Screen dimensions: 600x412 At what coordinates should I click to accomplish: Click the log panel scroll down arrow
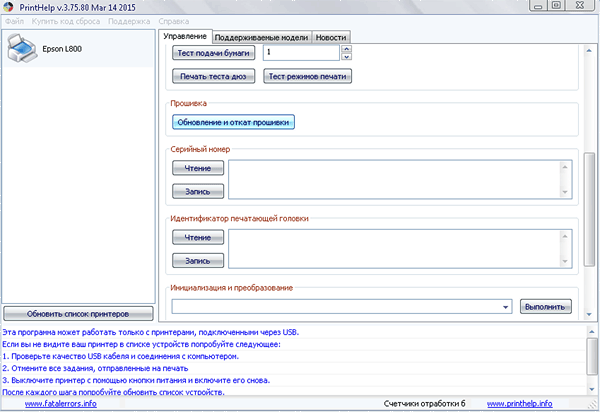click(x=592, y=389)
